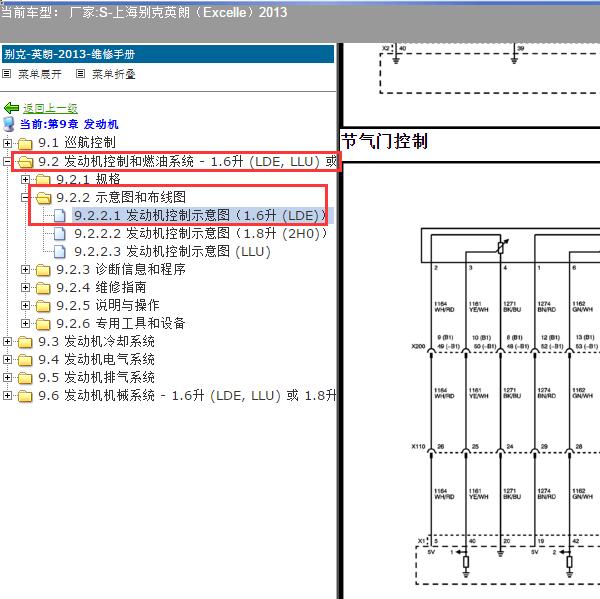This screenshot has height=599, width=600.
Task: Open 9.2.1 规格 entry
Action: [88, 179]
